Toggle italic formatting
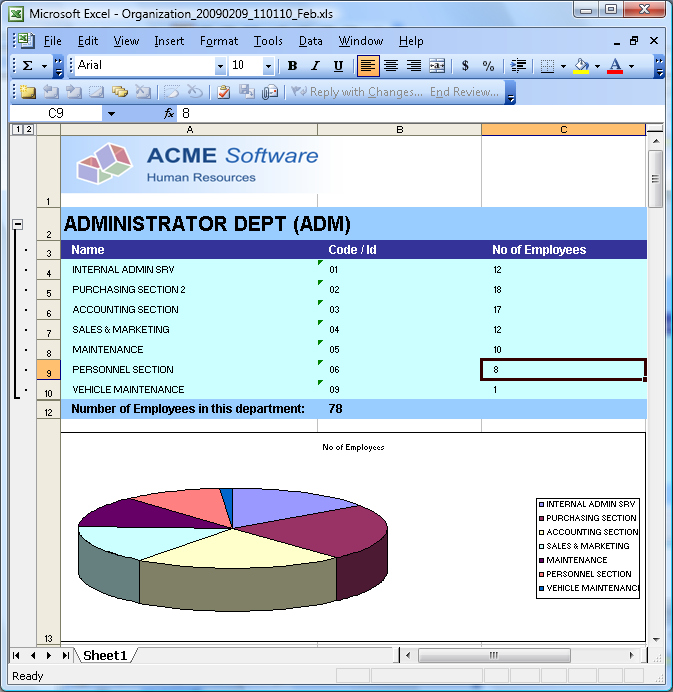Image resolution: width=673 pixels, height=692 pixels. [x=315, y=66]
